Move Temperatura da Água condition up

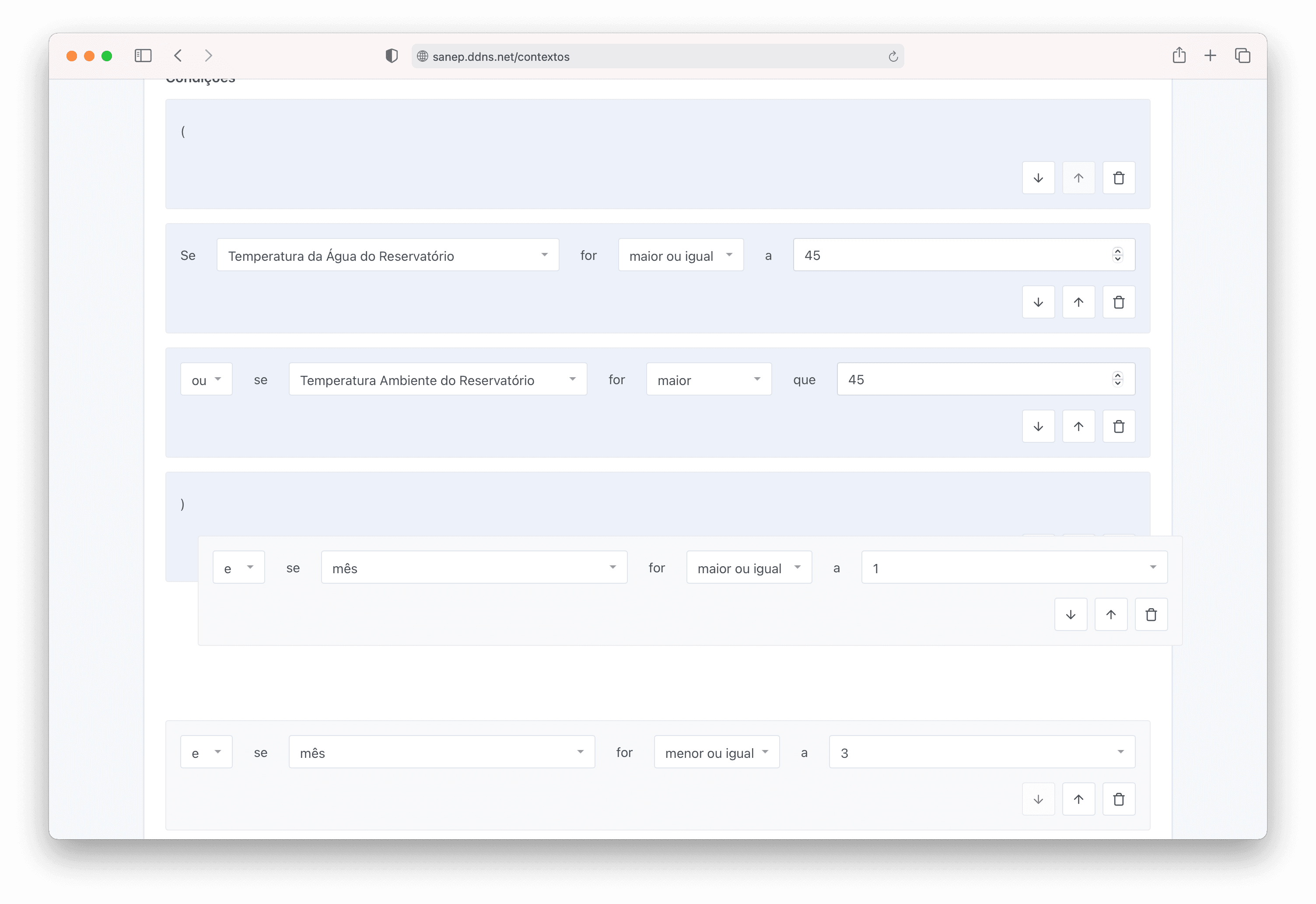point(1078,302)
